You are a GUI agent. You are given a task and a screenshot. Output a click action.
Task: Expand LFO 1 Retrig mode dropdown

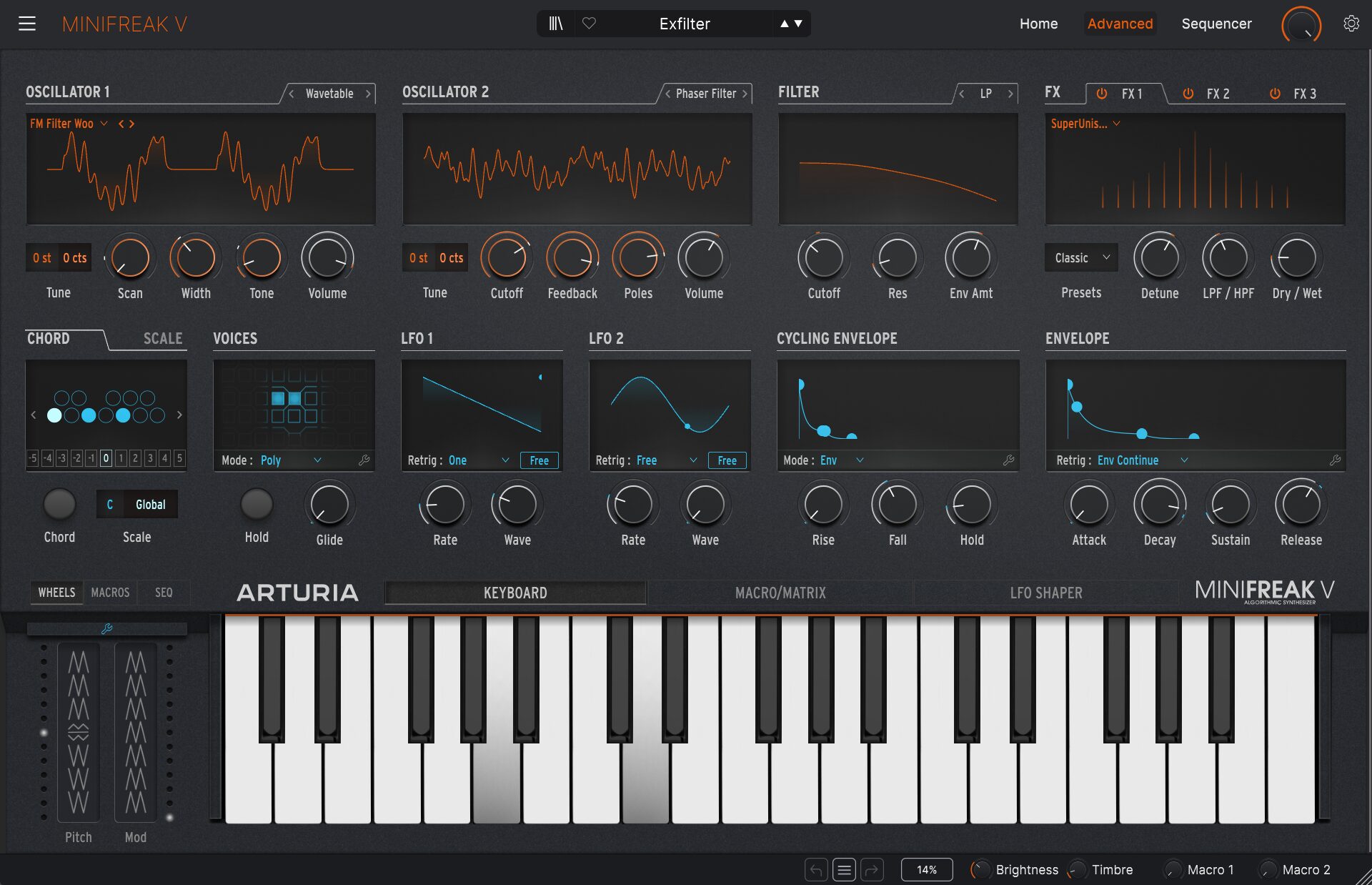[504, 460]
